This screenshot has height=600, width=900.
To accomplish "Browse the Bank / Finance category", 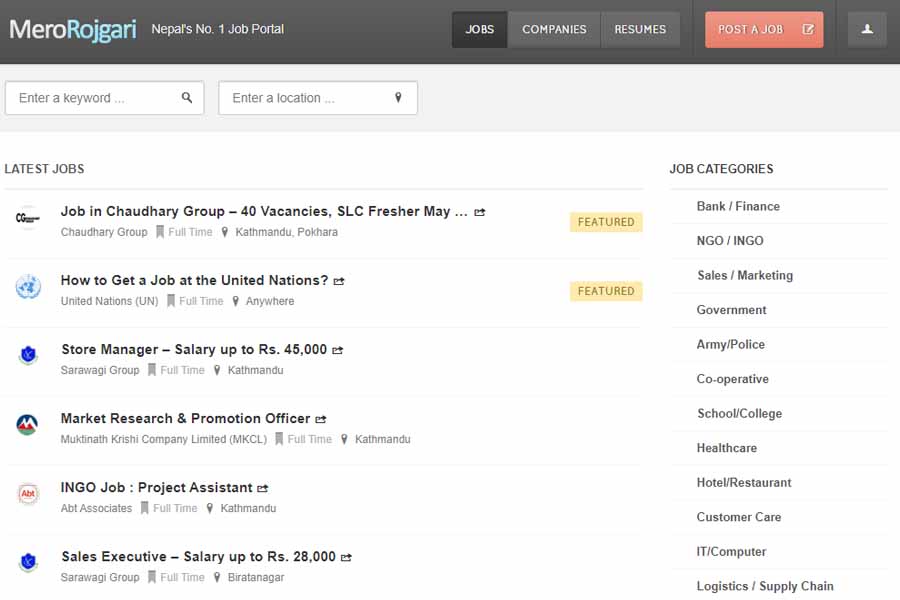I will (738, 206).
